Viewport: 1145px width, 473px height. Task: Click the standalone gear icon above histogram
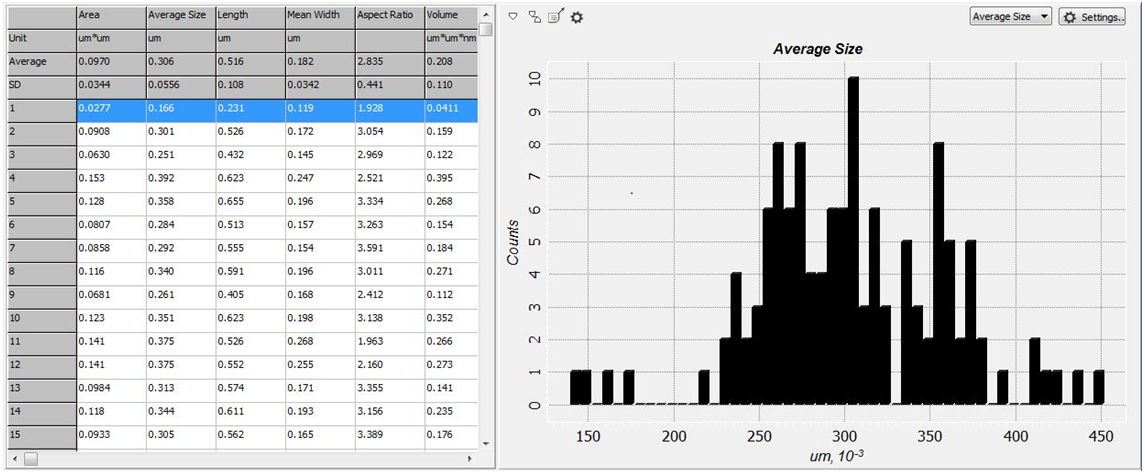pyautogui.click(x=577, y=18)
